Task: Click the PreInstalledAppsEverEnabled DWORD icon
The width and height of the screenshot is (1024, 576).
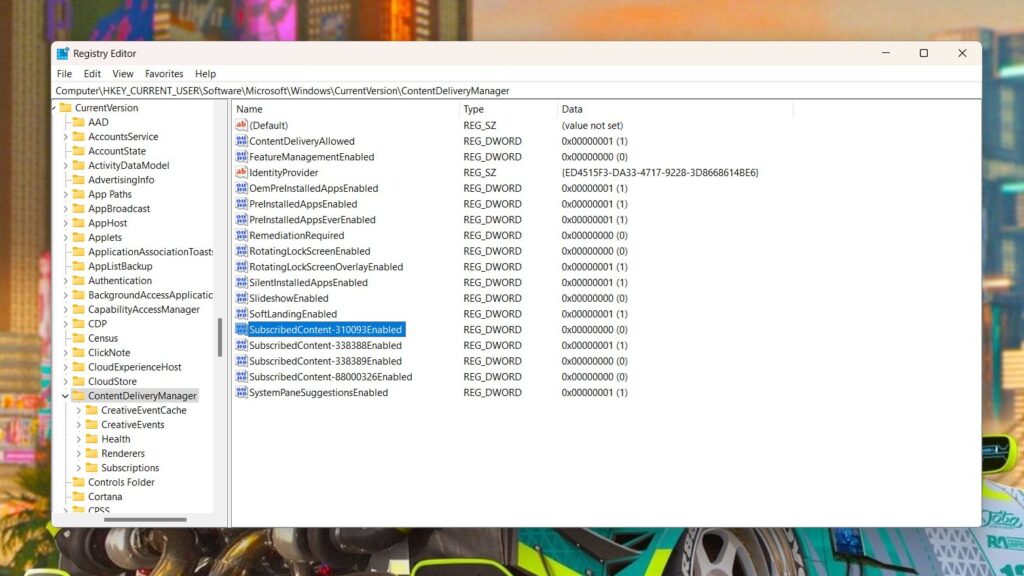Action: (x=241, y=219)
